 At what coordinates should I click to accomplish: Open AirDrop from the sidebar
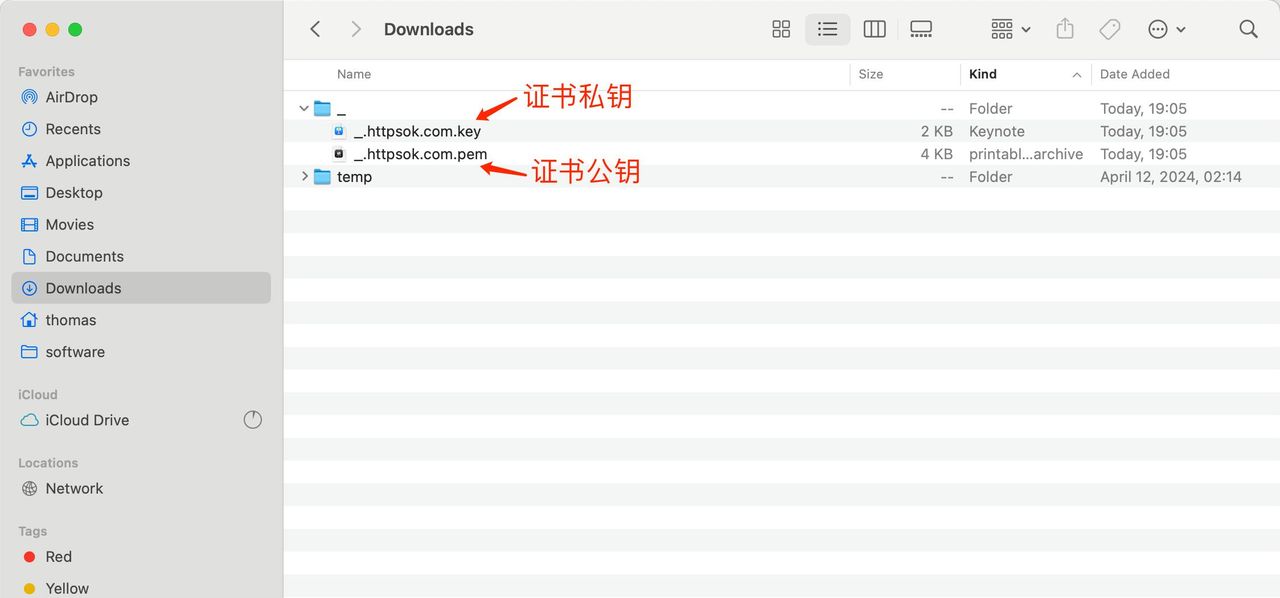coord(71,97)
